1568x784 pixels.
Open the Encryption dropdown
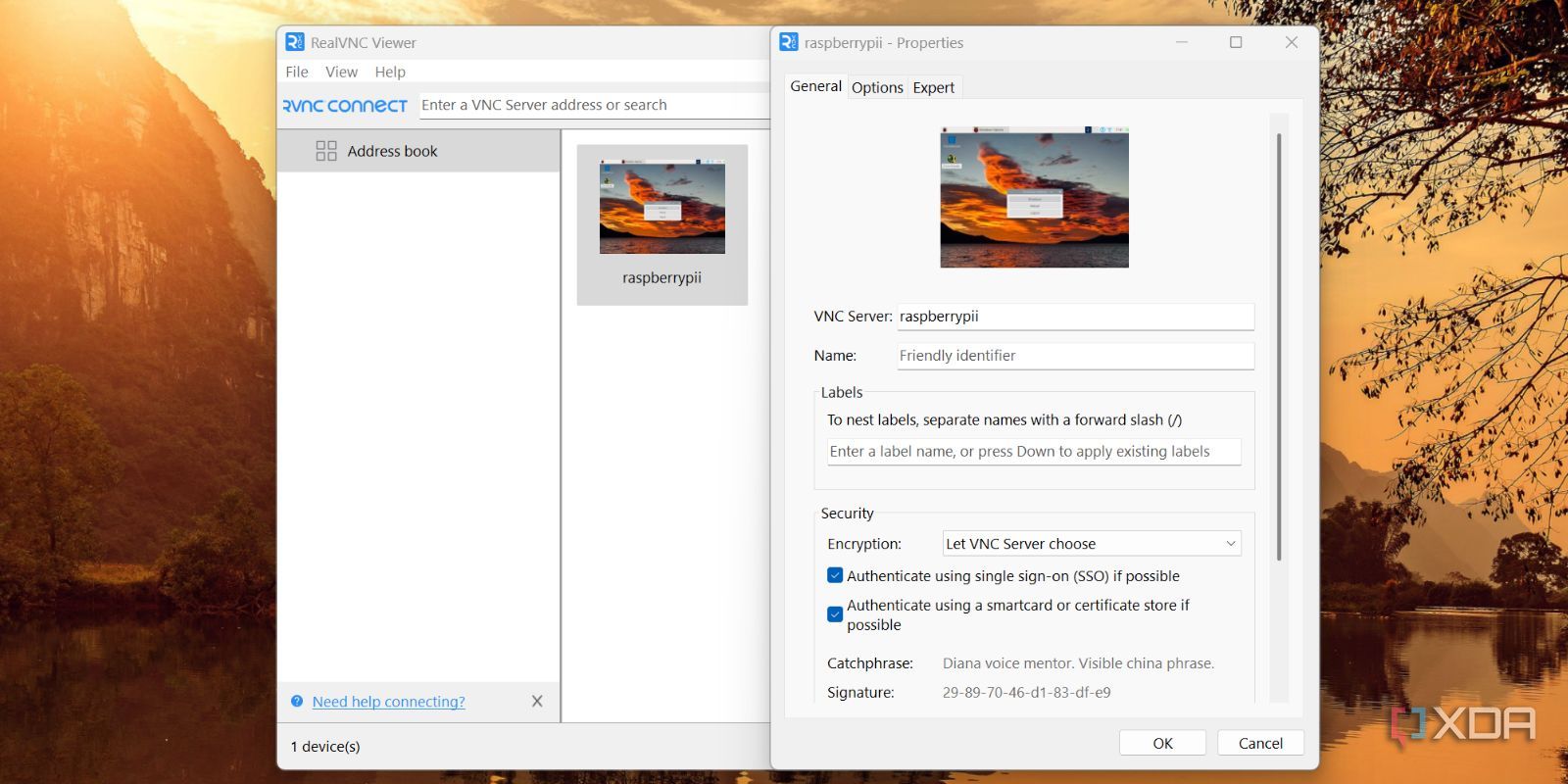click(x=1092, y=544)
